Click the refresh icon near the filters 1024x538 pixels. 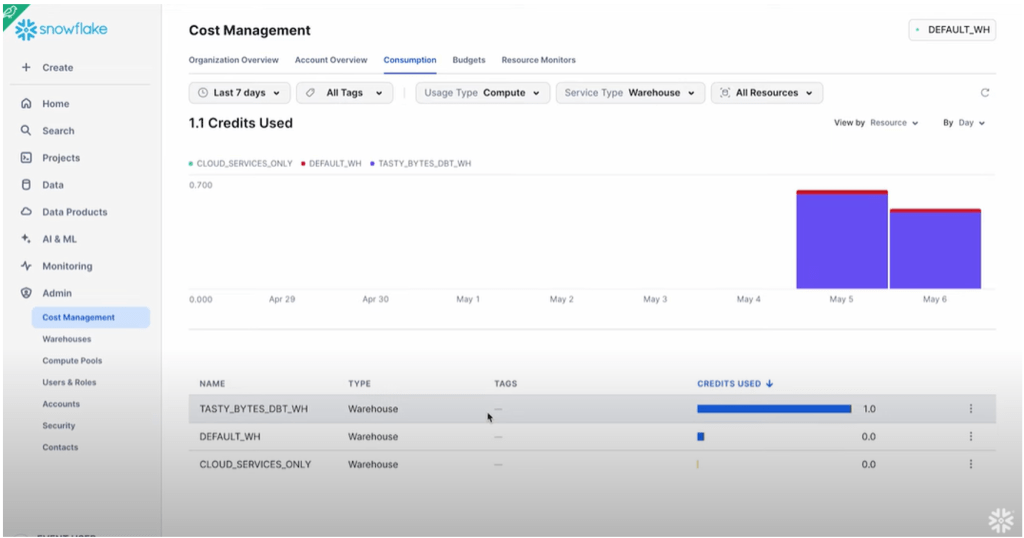click(985, 93)
